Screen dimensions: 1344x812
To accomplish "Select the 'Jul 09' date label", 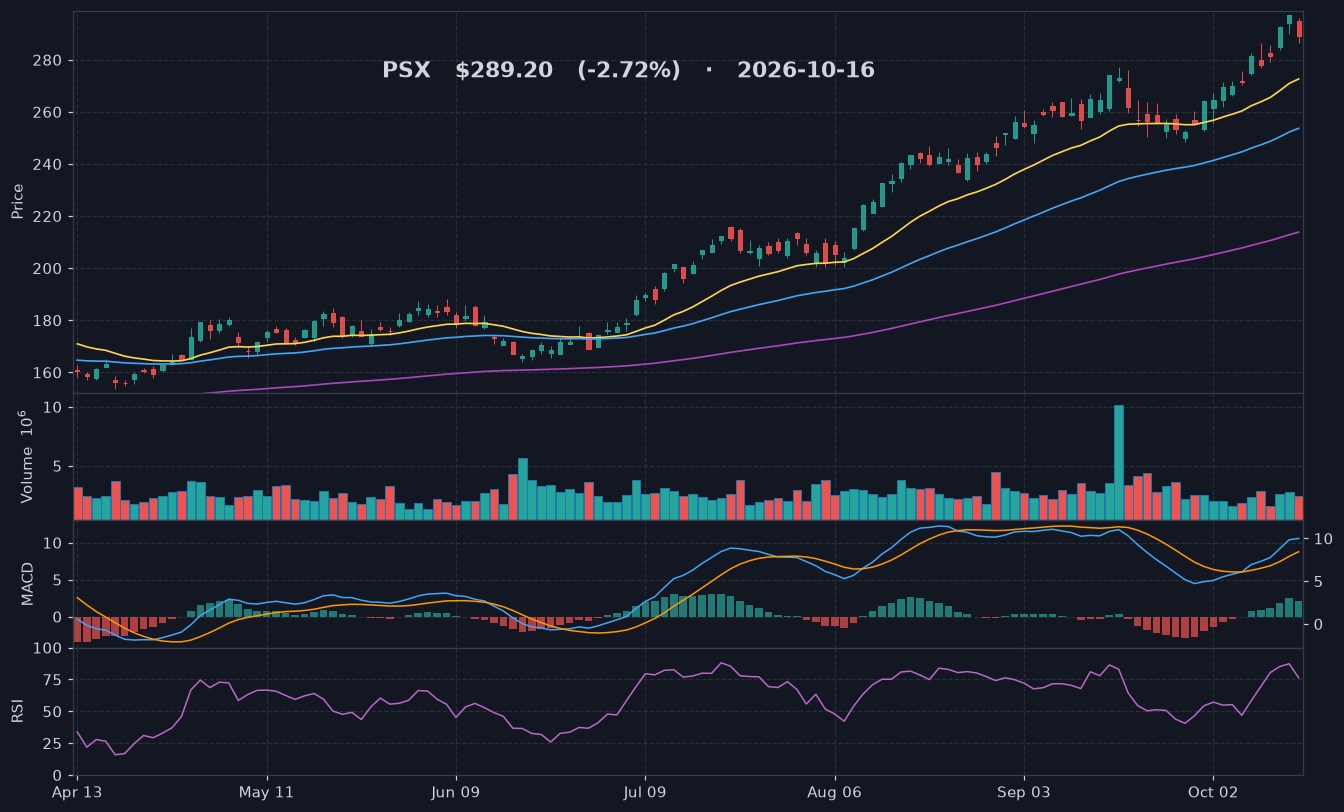I will pos(645,792).
